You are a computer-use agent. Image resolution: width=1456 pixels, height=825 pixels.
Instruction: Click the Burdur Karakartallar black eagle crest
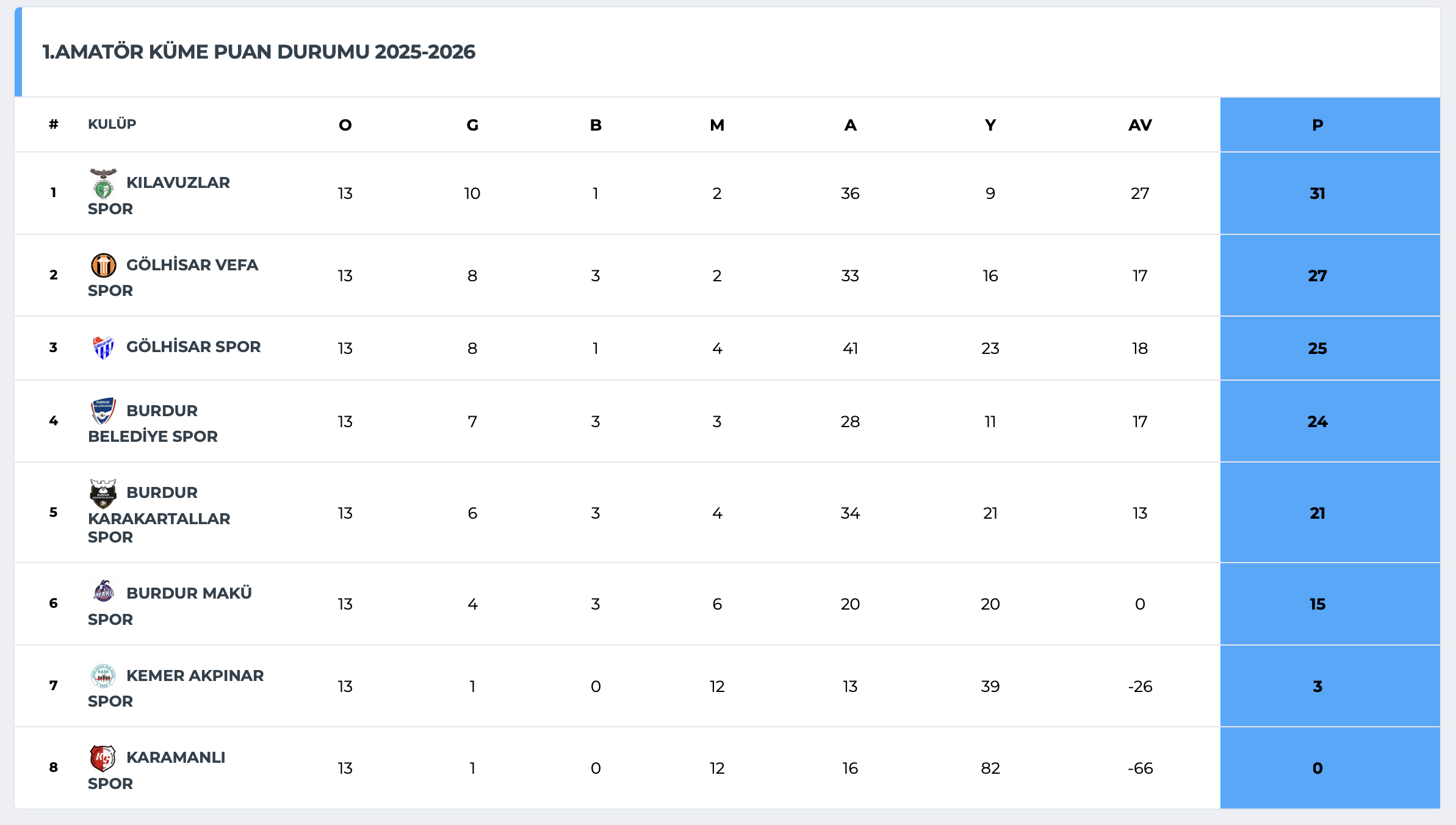pyautogui.click(x=103, y=493)
